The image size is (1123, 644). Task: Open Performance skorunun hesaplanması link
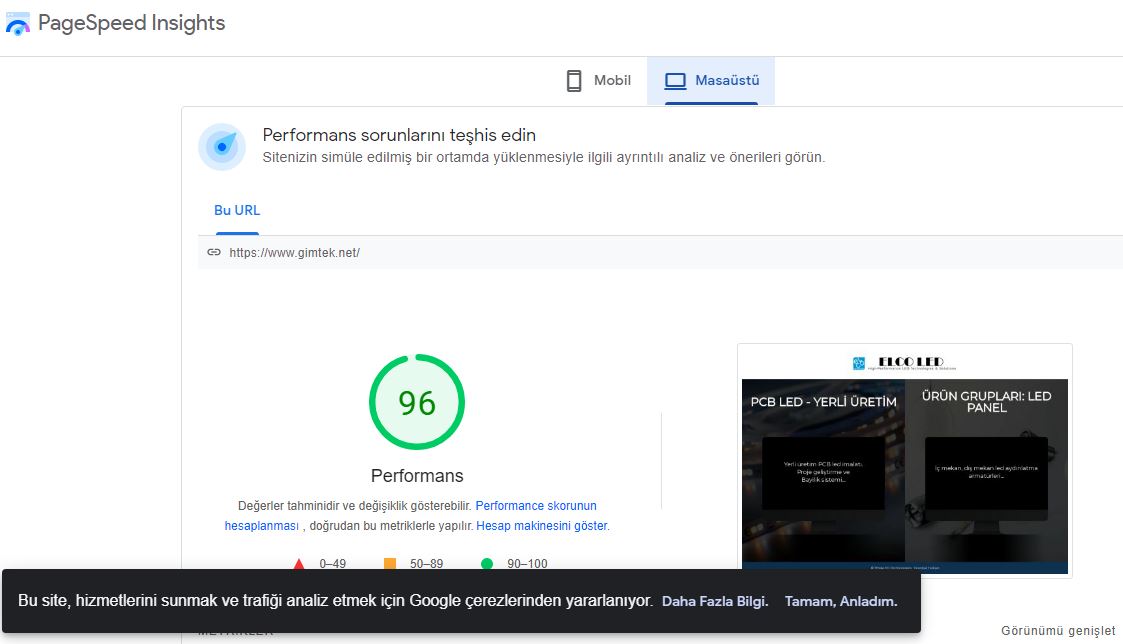536,506
